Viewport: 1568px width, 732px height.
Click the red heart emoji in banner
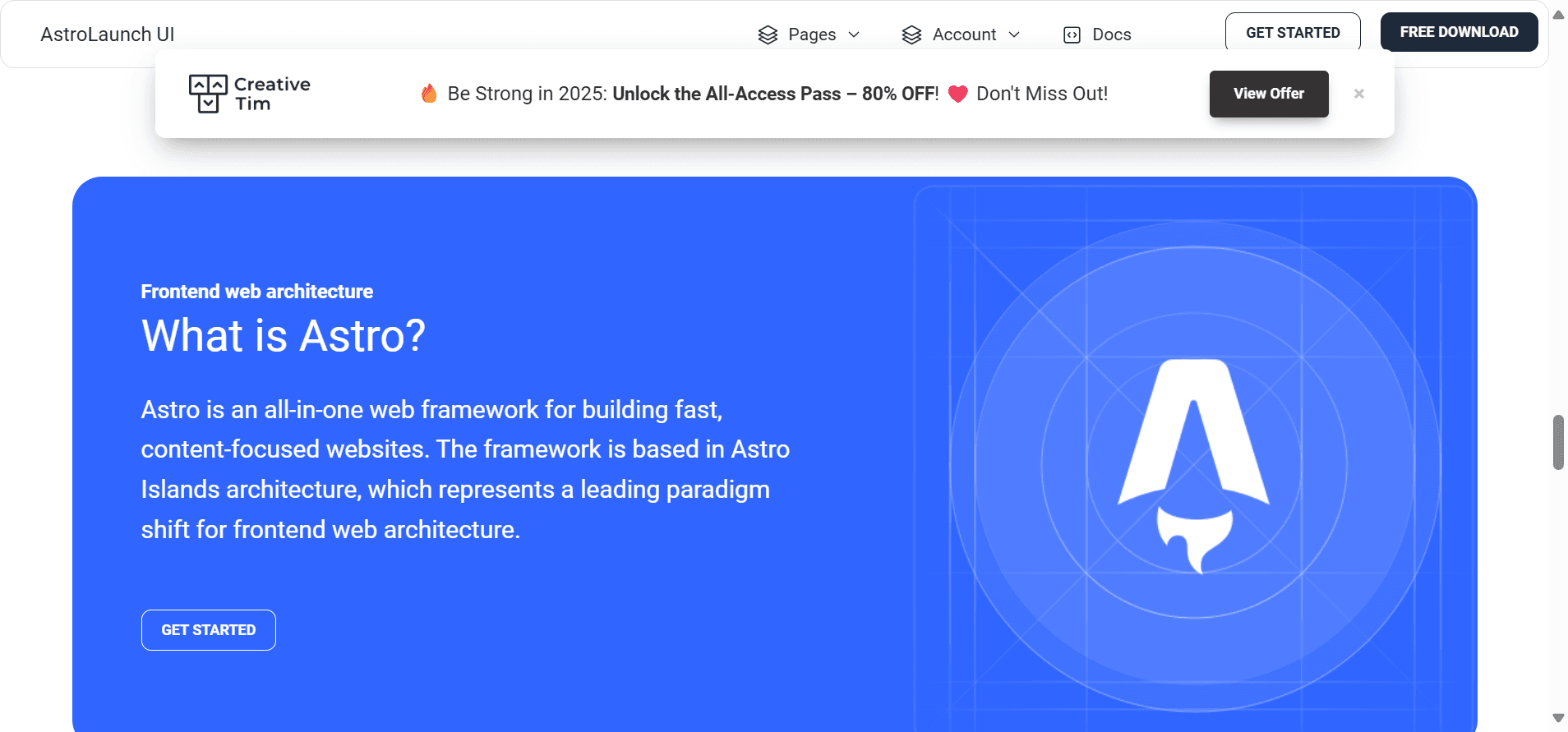[x=957, y=94]
